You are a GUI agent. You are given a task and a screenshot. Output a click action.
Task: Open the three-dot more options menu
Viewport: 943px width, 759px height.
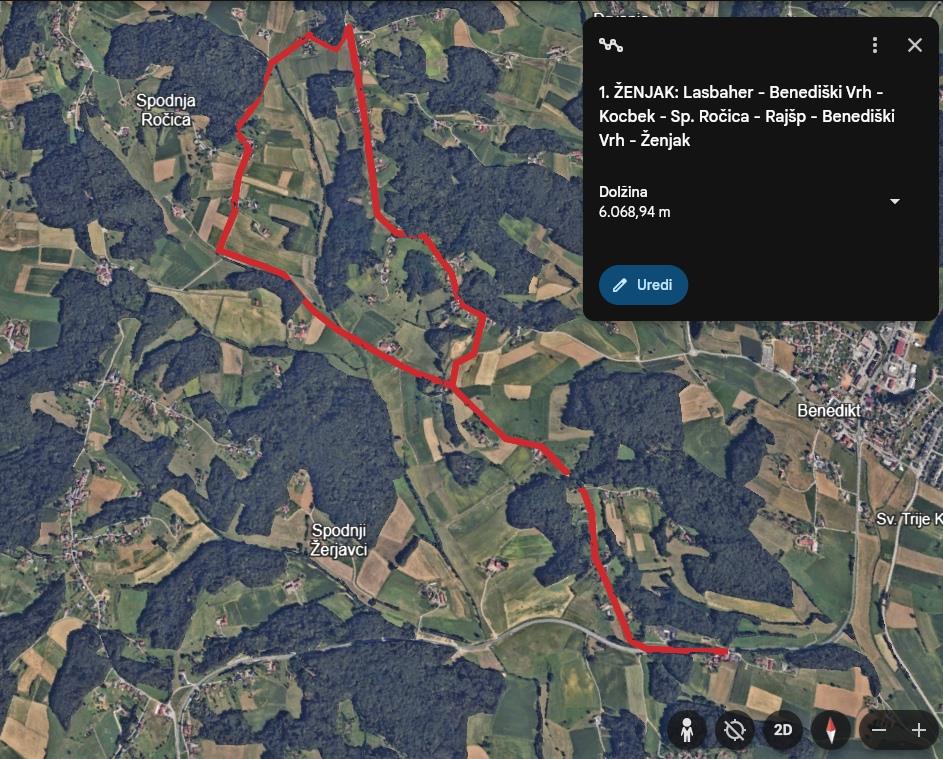point(875,45)
